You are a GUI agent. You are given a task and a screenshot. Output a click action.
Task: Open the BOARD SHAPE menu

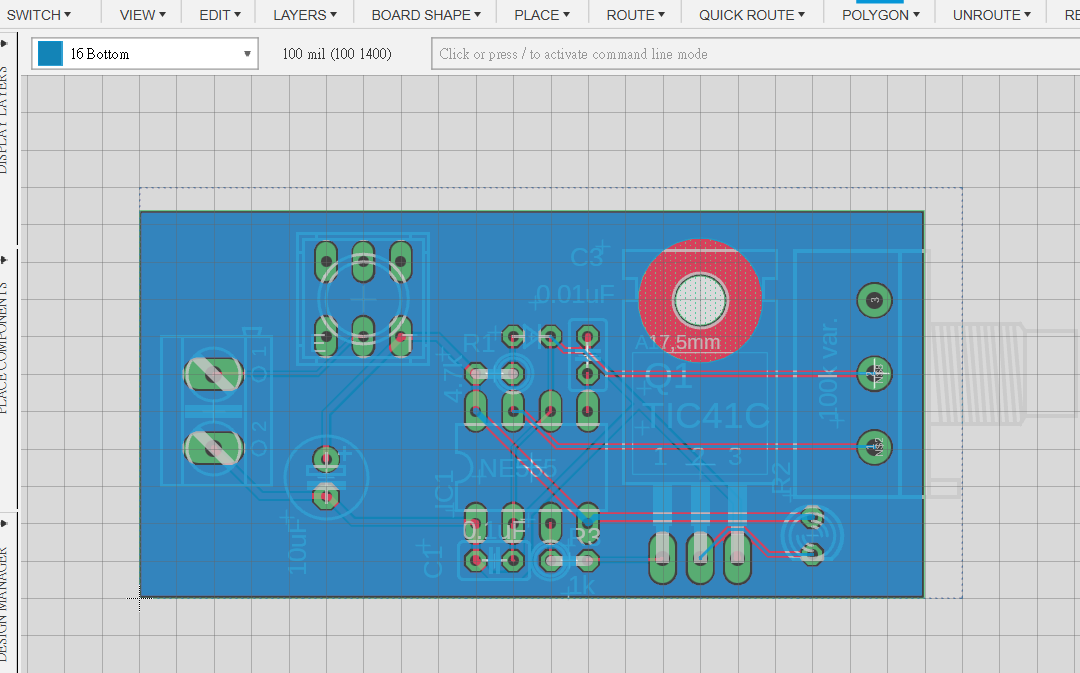[426, 15]
